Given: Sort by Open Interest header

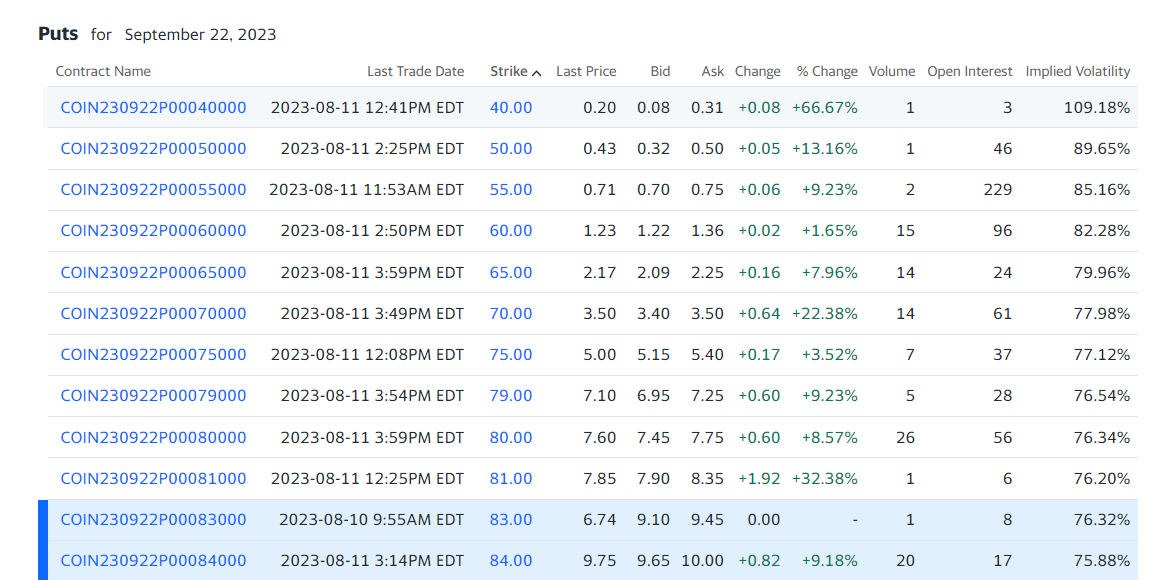Looking at the screenshot, I should coord(970,71).
